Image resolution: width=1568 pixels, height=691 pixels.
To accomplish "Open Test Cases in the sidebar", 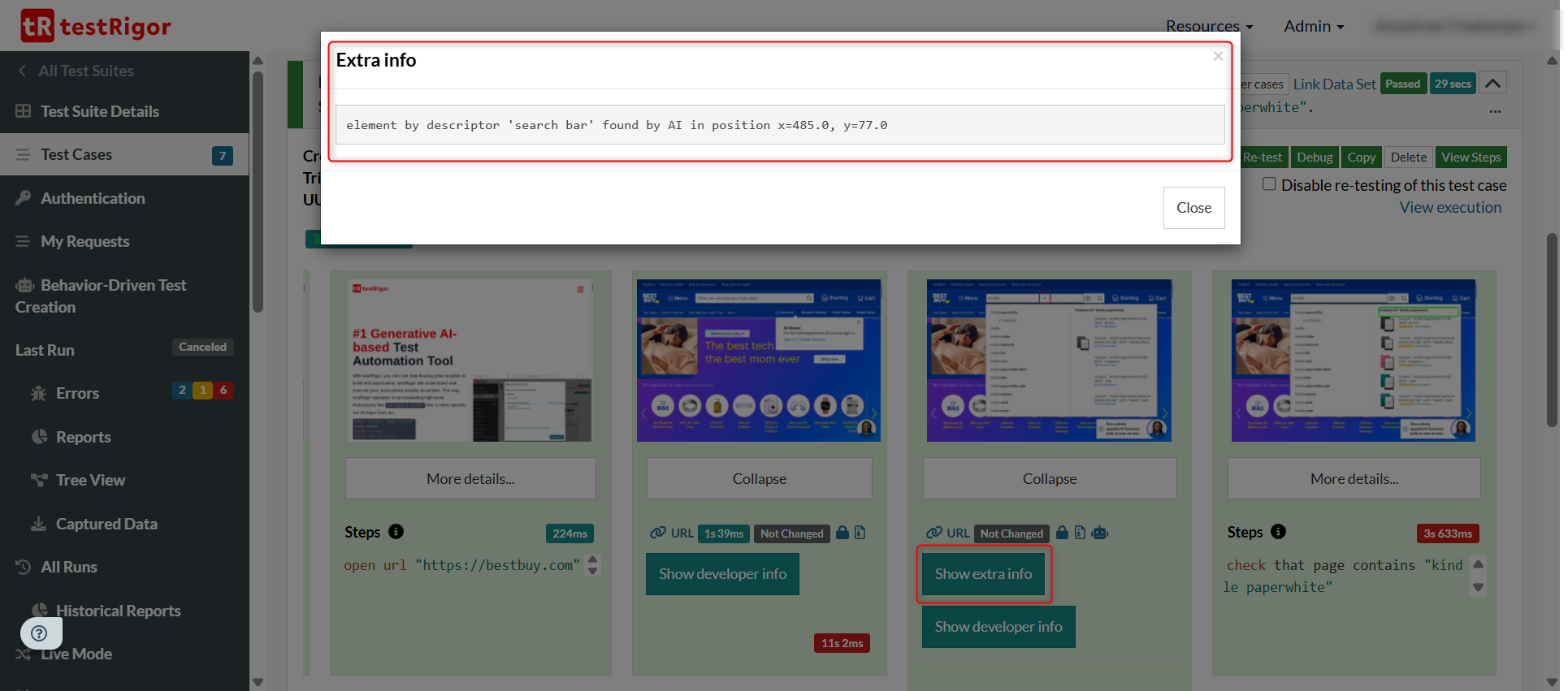I will tap(76, 154).
